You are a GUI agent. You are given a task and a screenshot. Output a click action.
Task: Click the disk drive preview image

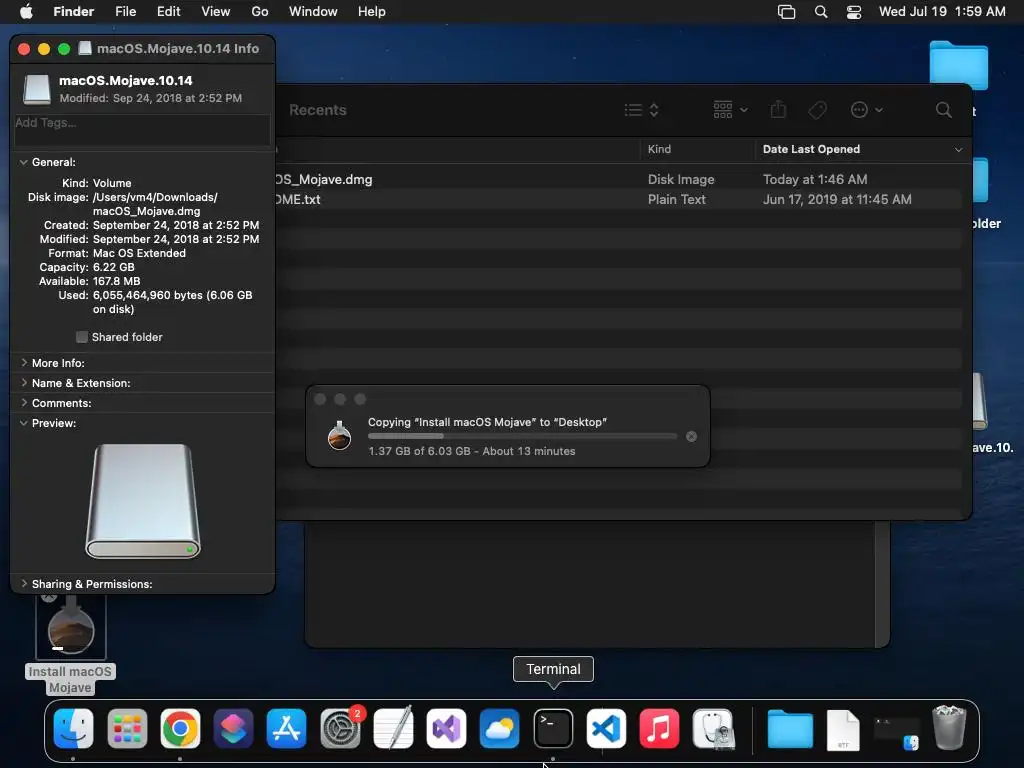click(x=143, y=501)
